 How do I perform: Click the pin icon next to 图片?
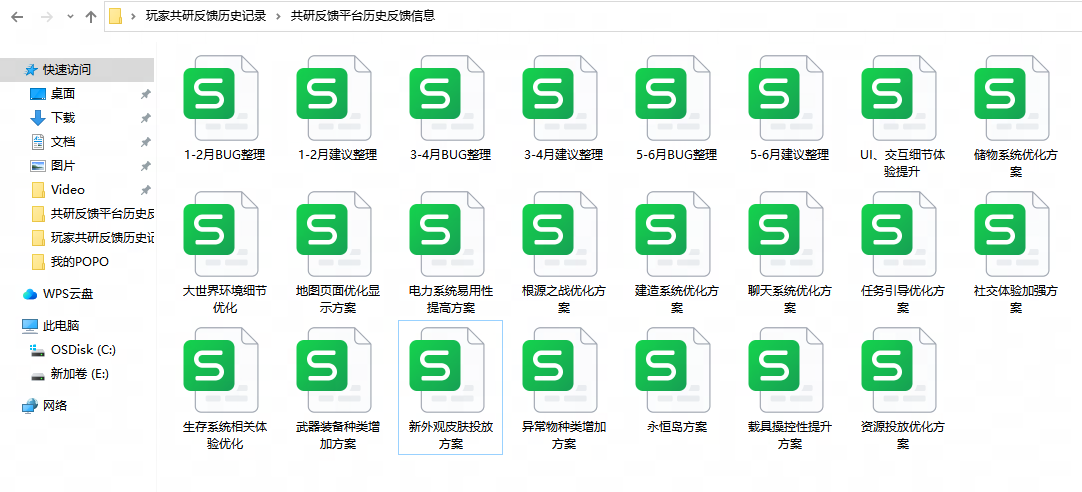click(x=146, y=166)
